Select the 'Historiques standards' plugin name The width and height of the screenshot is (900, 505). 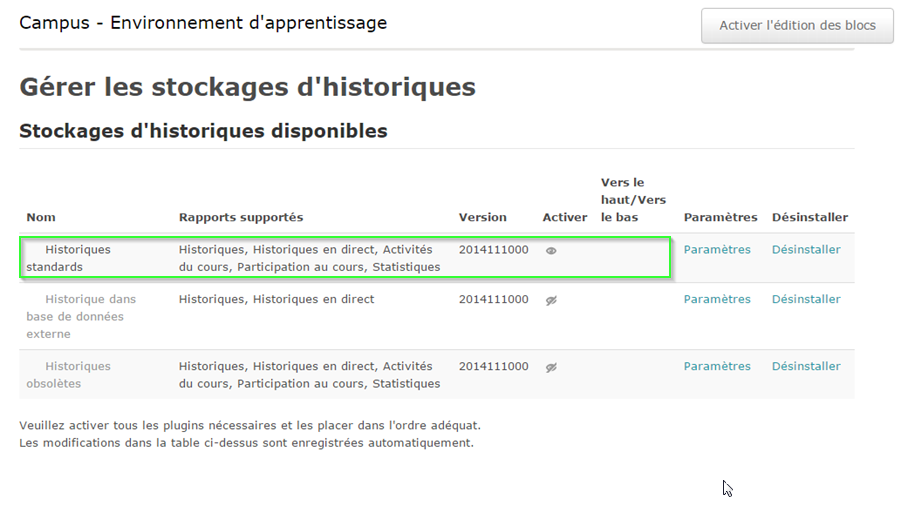pyautogui.click(x=68, y=258)
